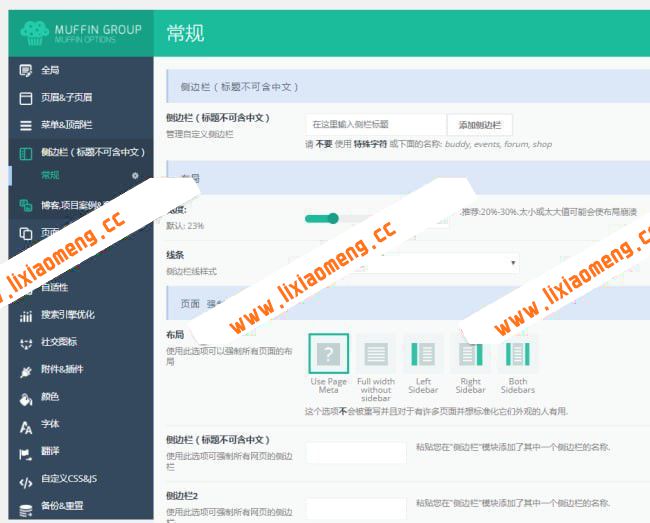The image size is (650, 523).
Task: Click the 侧边栏2 name input field
Action: point(357,508)
